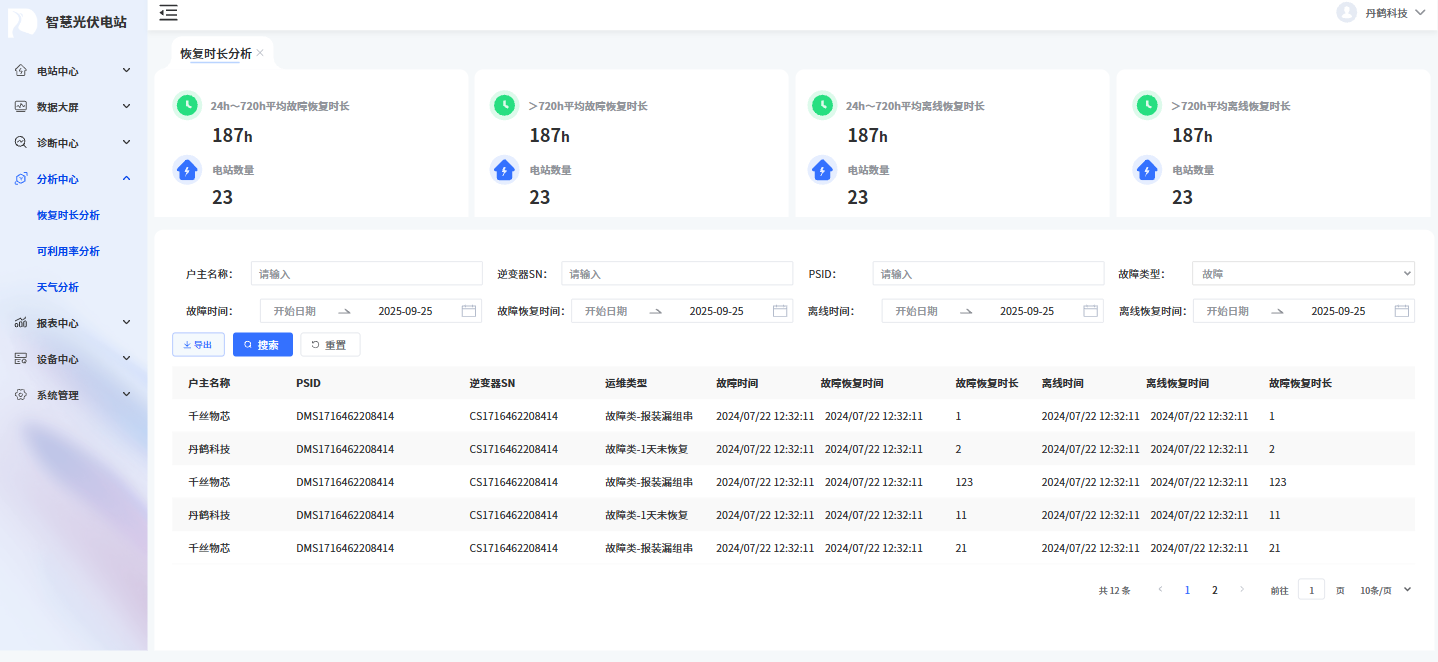
Task: Click the 户主名称 input field
Action: 368,273
